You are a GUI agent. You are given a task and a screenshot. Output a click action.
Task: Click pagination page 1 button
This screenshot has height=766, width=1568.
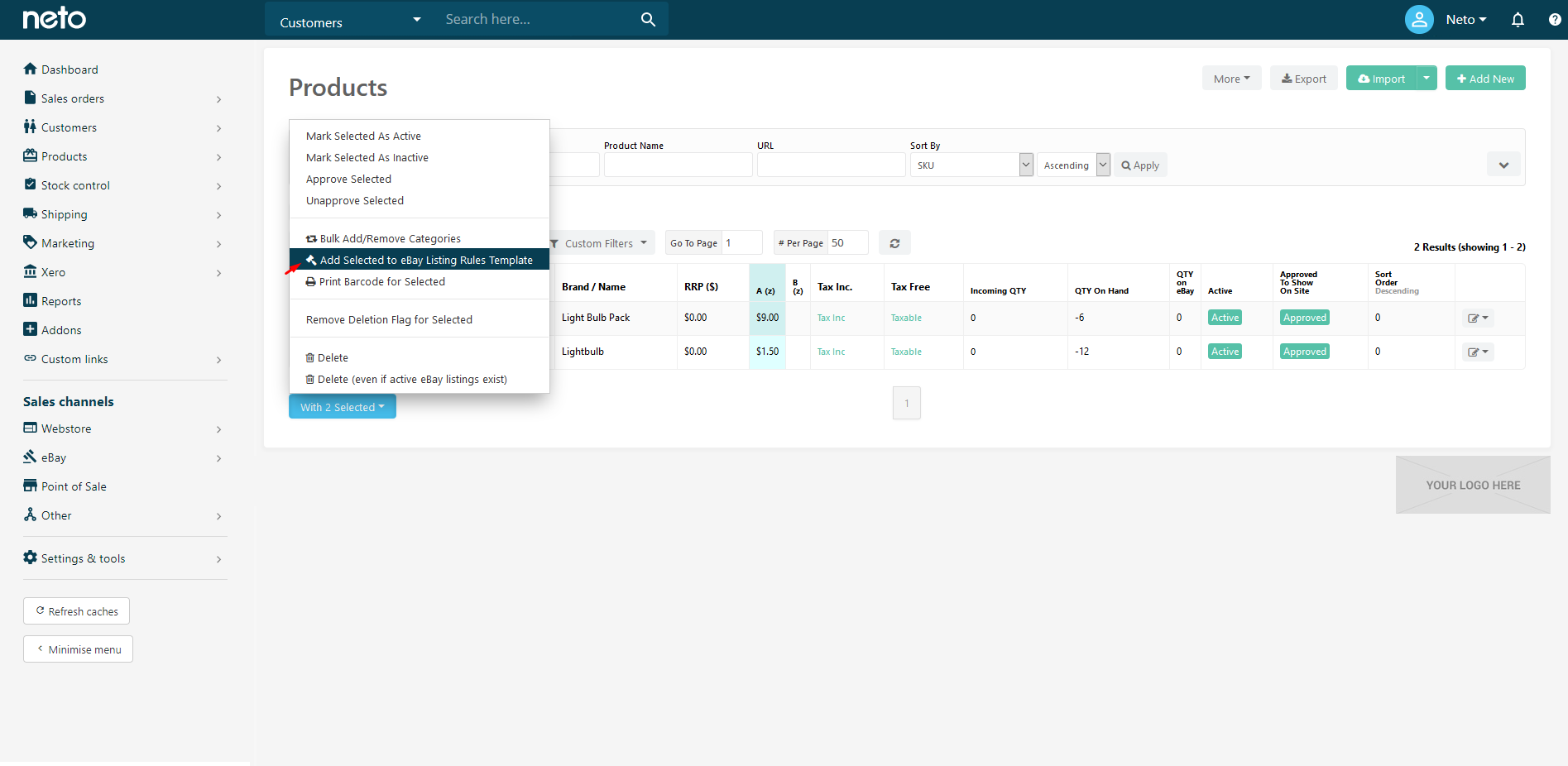pos(907,403)
